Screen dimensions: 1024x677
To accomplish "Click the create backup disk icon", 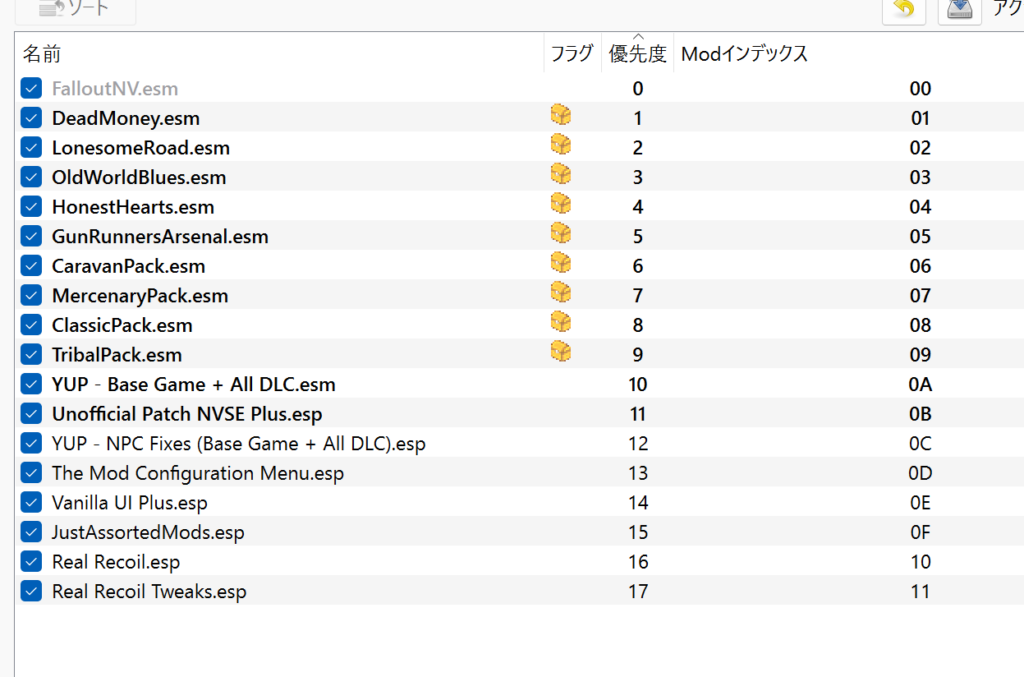I will click(960, 10).
